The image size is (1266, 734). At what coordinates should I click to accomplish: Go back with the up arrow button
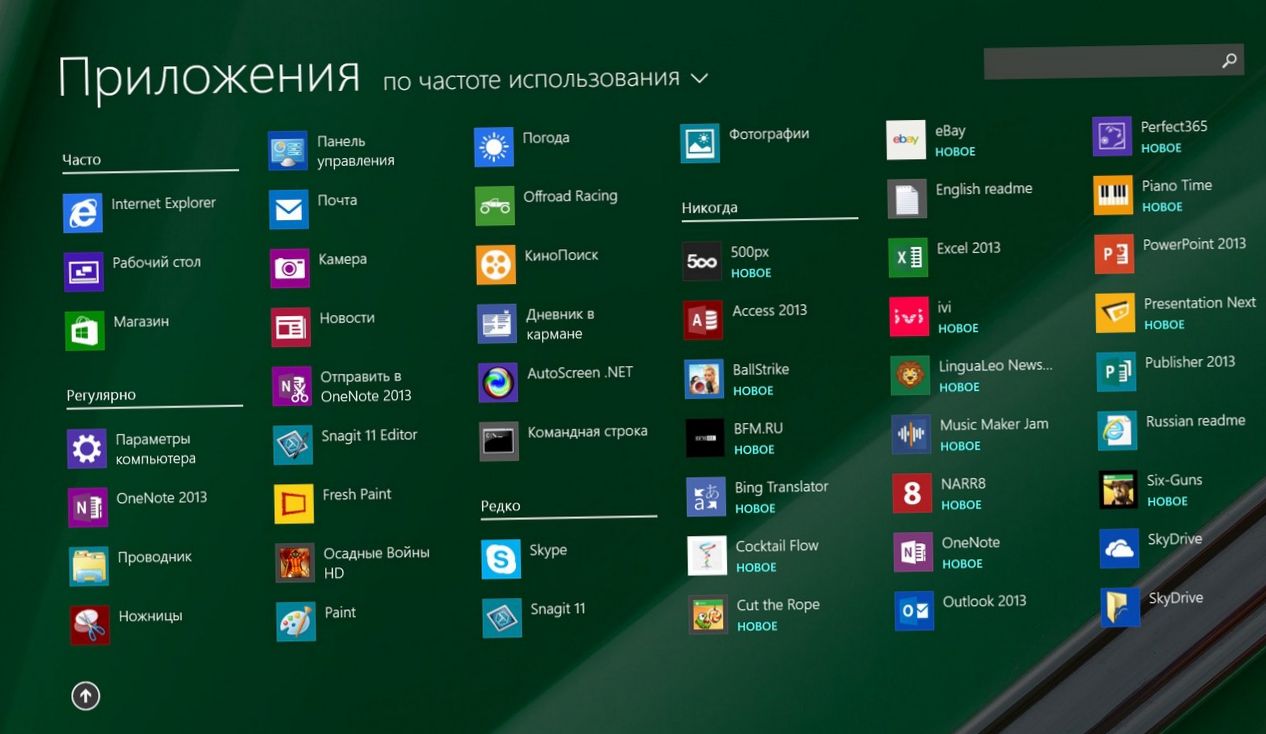click(86, 695)
